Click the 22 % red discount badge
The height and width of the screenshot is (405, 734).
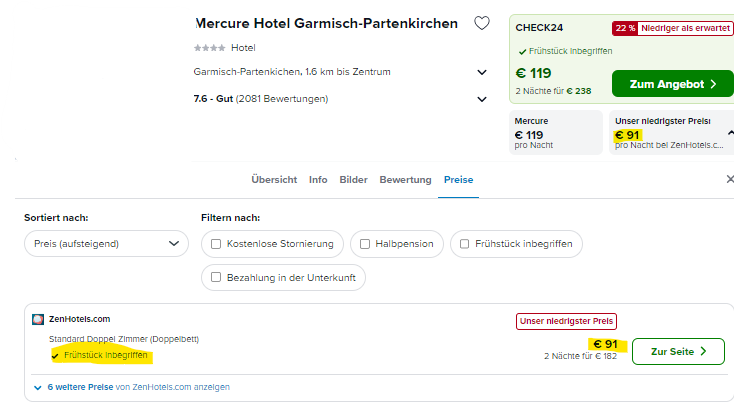(625, 28)
